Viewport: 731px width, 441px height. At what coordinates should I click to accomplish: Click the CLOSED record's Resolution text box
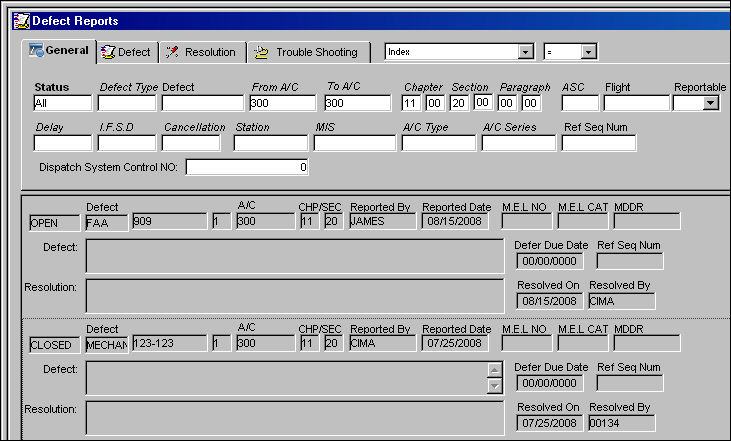pos(295,418)
